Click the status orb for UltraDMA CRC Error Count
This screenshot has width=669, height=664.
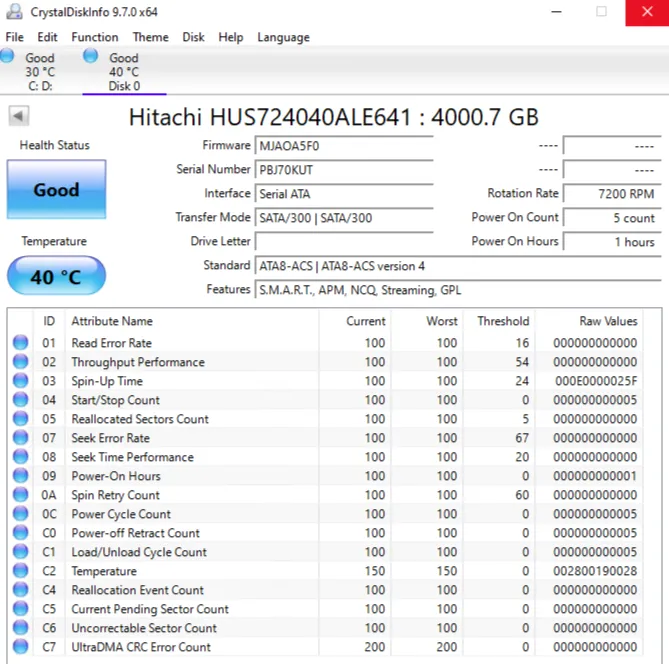[x=20, y=647]
